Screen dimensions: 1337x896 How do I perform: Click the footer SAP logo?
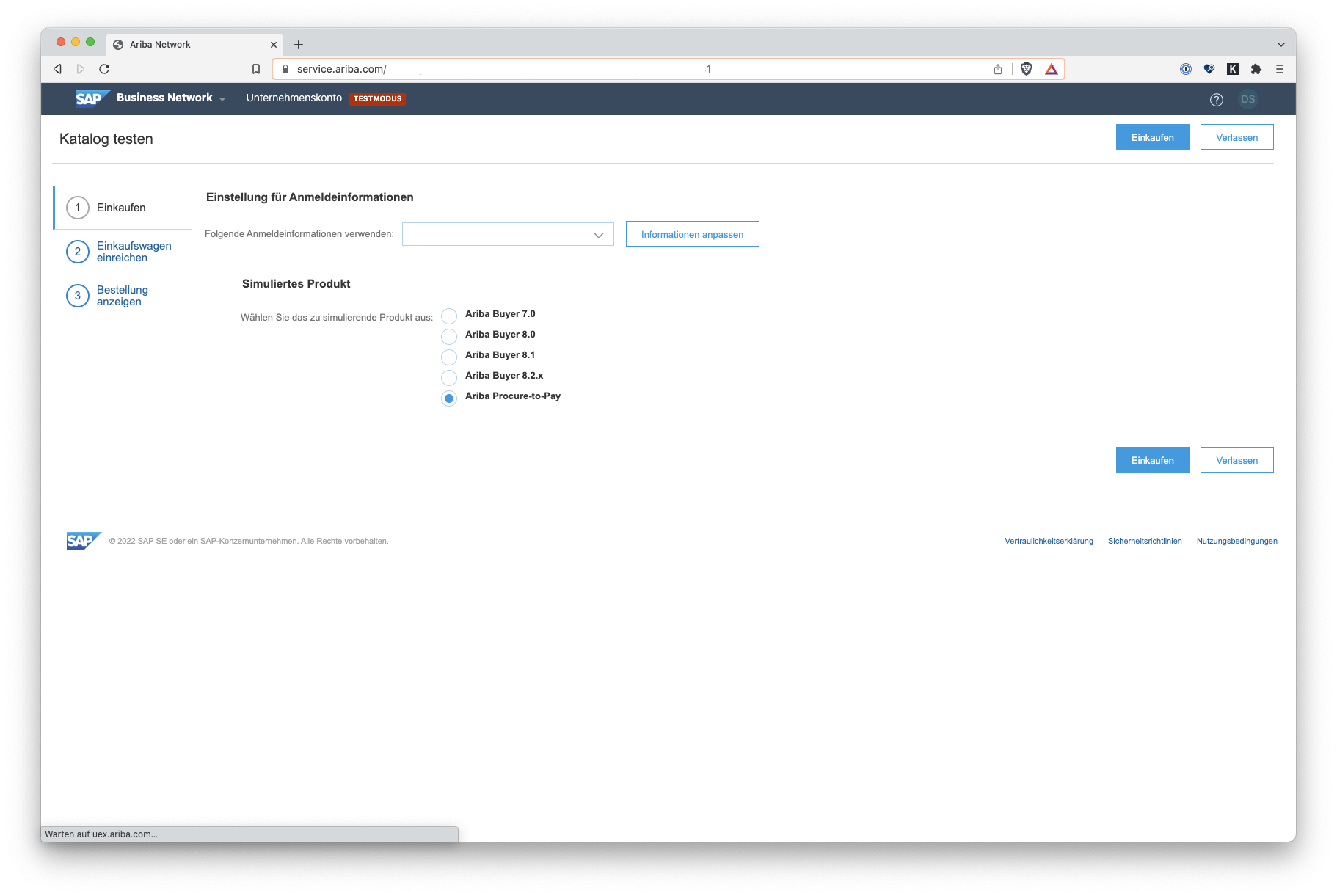(84, 541)
